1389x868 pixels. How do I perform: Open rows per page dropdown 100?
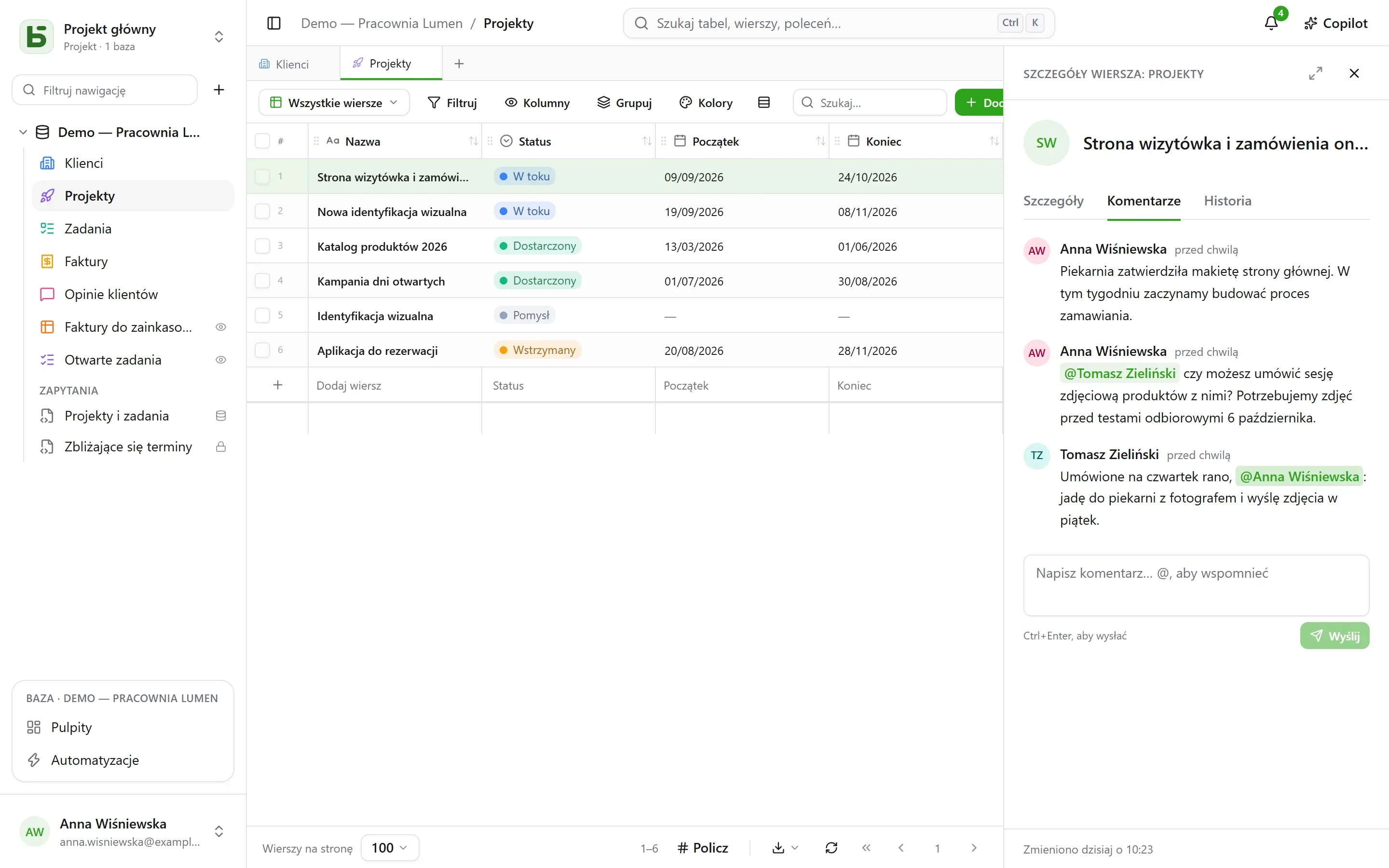pos(390,847)
